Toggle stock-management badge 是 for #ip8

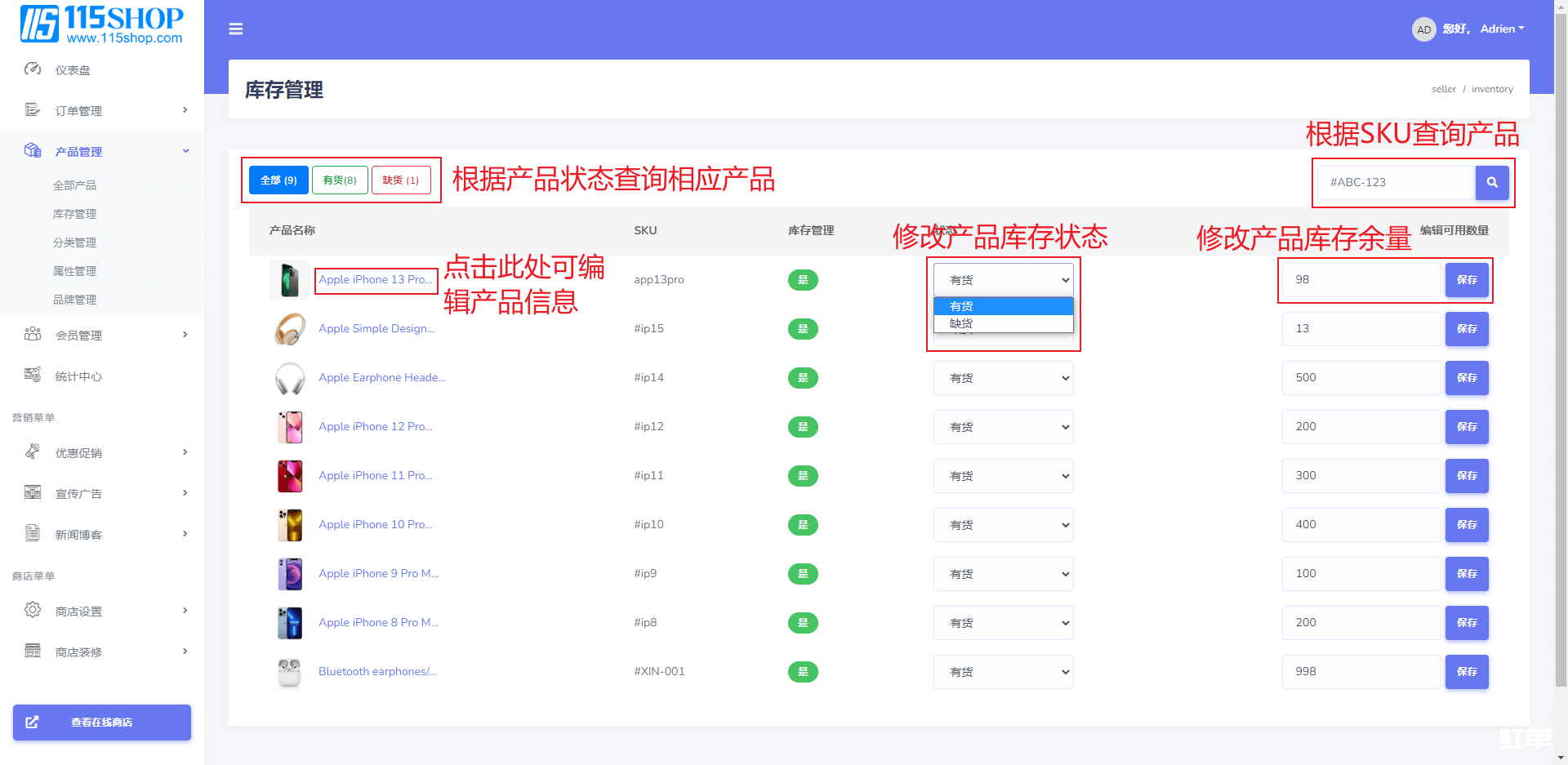click(x=803, y=623)
